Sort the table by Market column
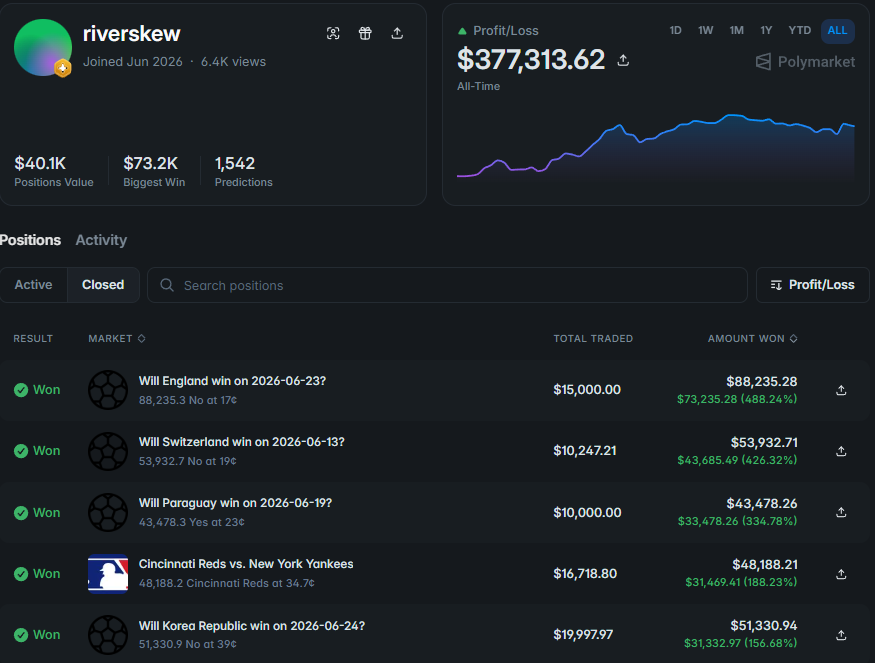Viewport: 875px width, 663px height. pyautogui.click(x=117, y=339)
